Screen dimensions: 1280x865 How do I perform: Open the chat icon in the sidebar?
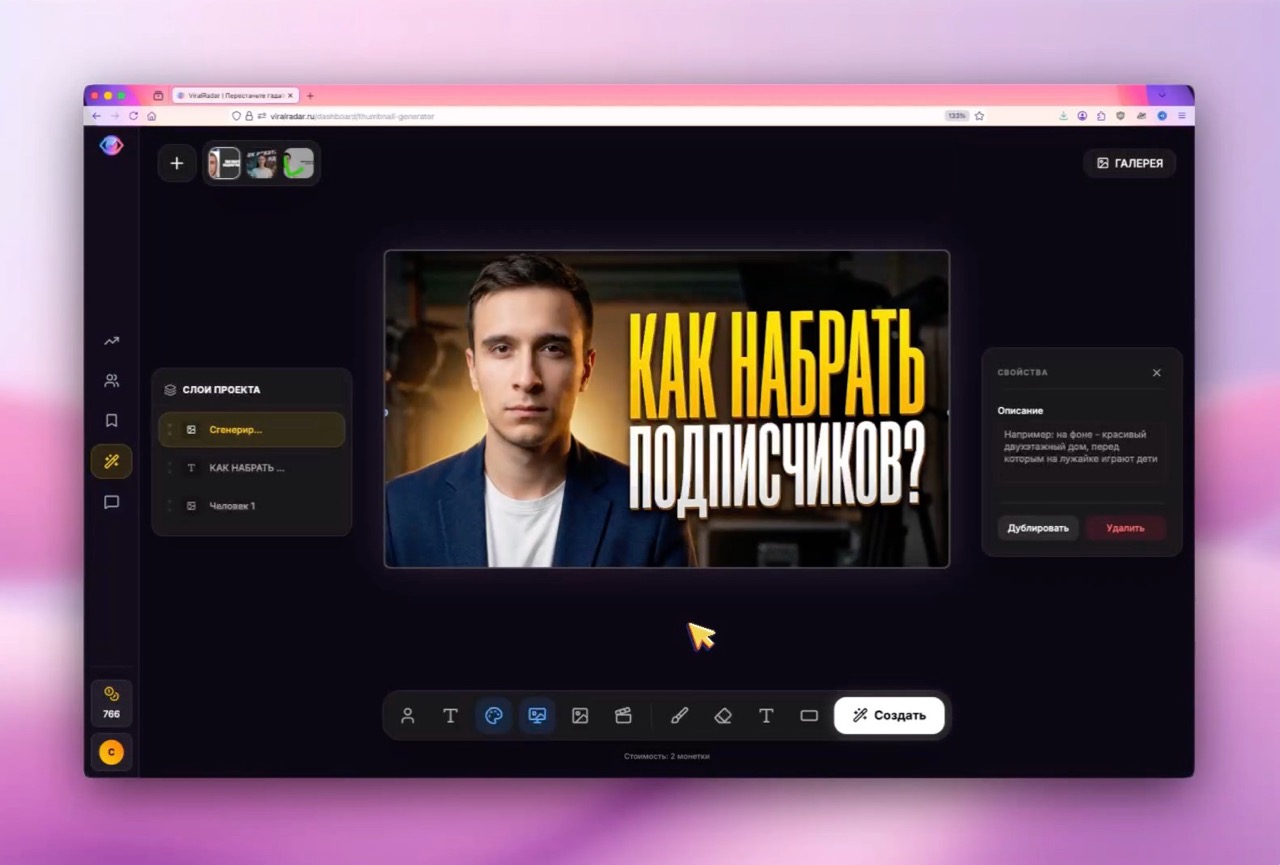pyautogui.click(x=111, y=502)
